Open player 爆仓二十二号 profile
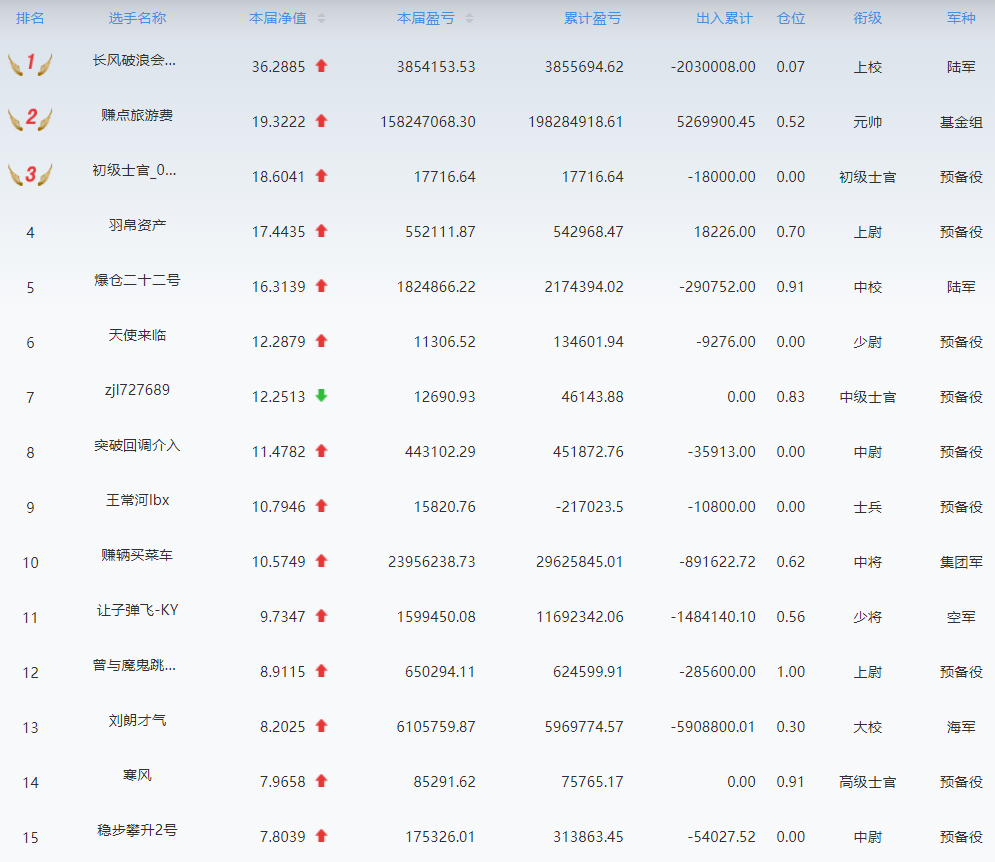Screen dimensions: 995x862 click(137, 281)
